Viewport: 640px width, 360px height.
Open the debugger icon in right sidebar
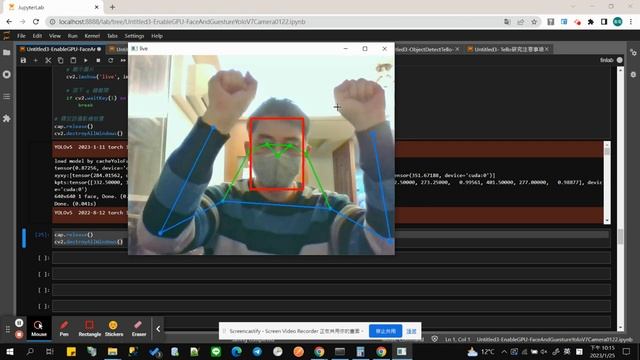[633, 75]
